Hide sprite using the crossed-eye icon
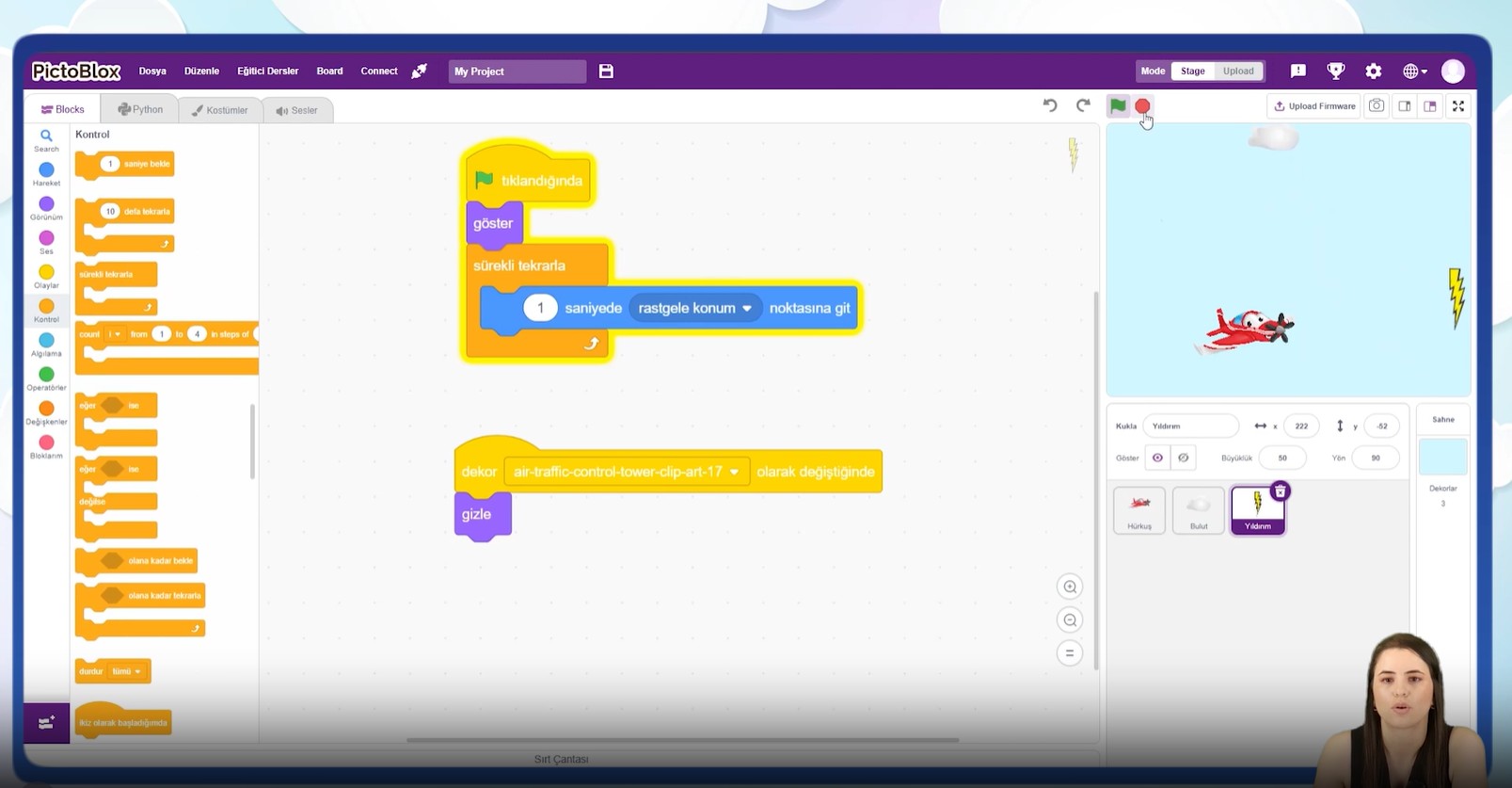Image resolution: width=1512 pixels, height=788 pixels. tap(1184, 458)
